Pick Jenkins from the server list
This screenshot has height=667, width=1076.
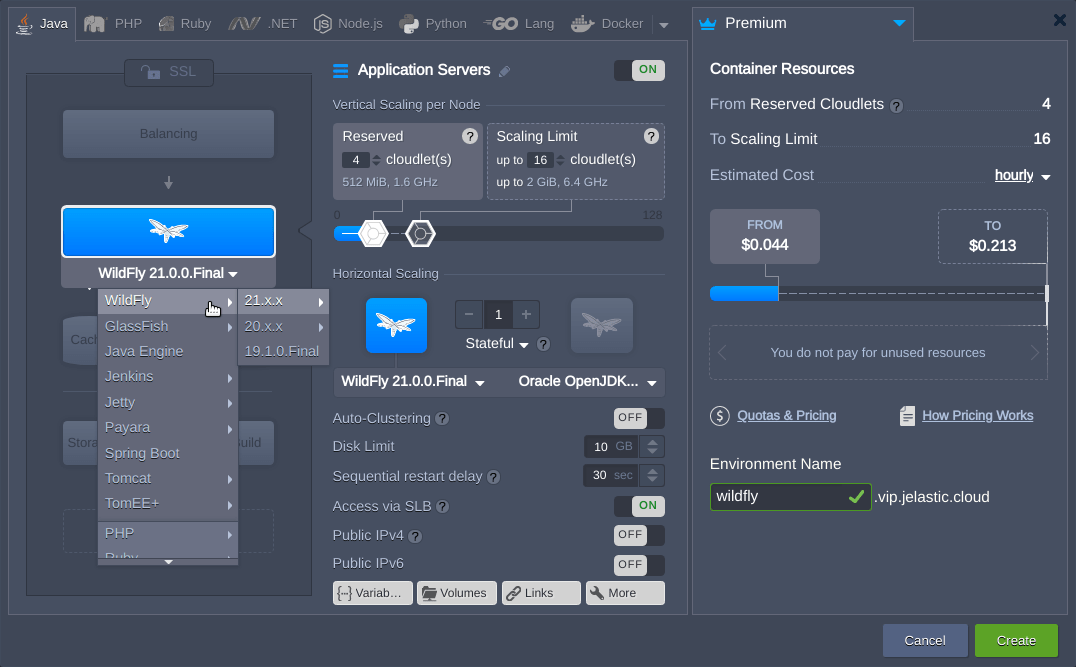click(x=168, y=377)
